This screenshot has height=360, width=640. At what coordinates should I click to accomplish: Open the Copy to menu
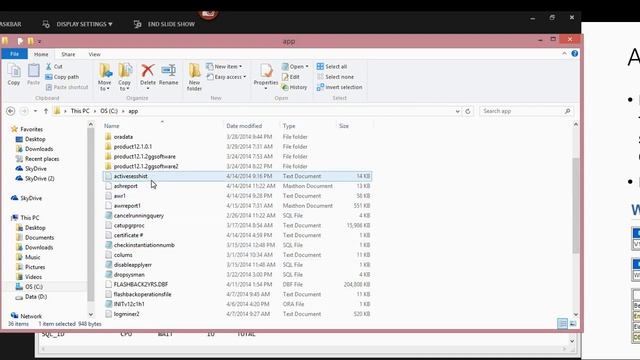(124, 77)
